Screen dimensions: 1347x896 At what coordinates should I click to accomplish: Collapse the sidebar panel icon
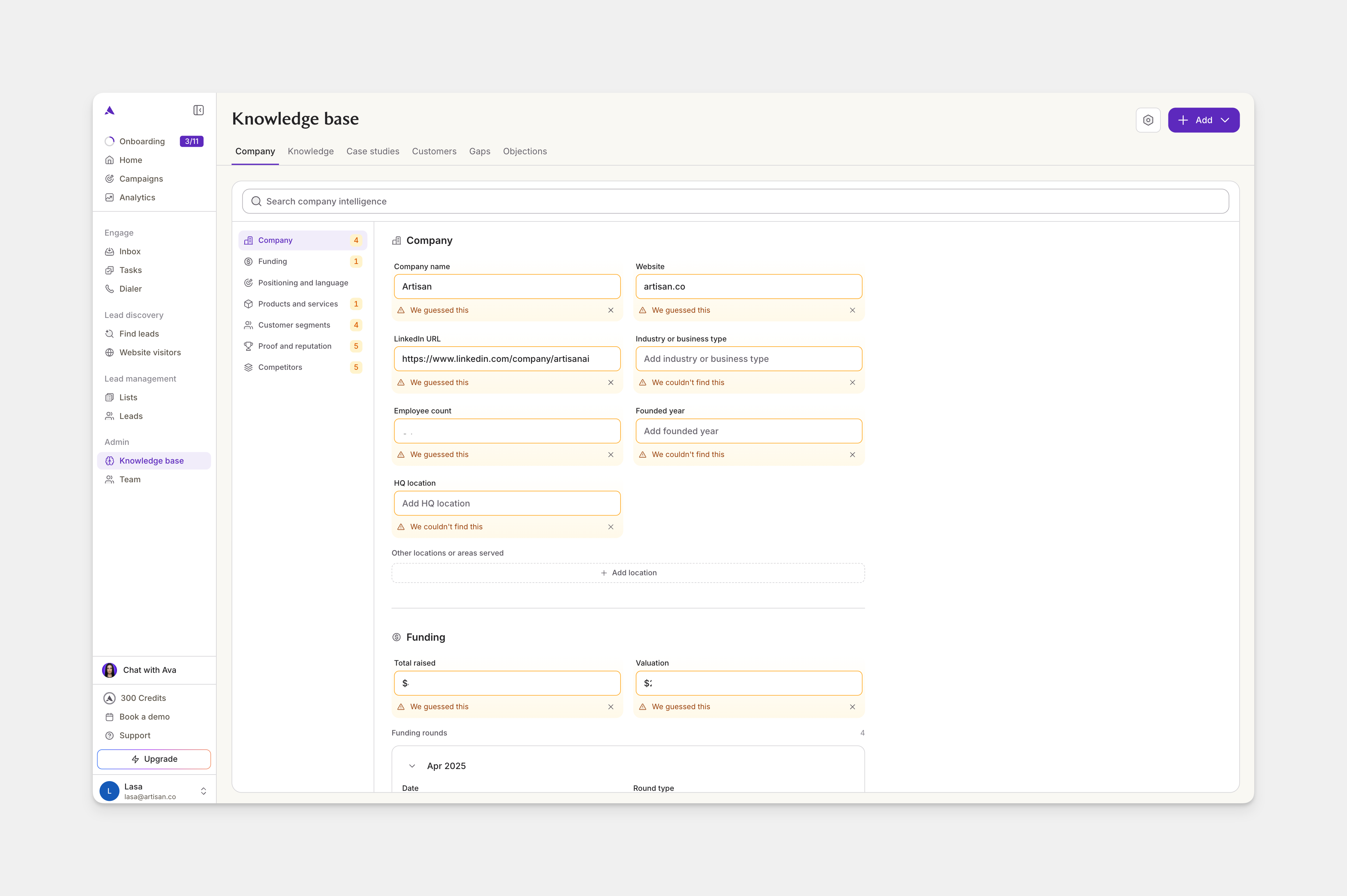pos(198,110)
